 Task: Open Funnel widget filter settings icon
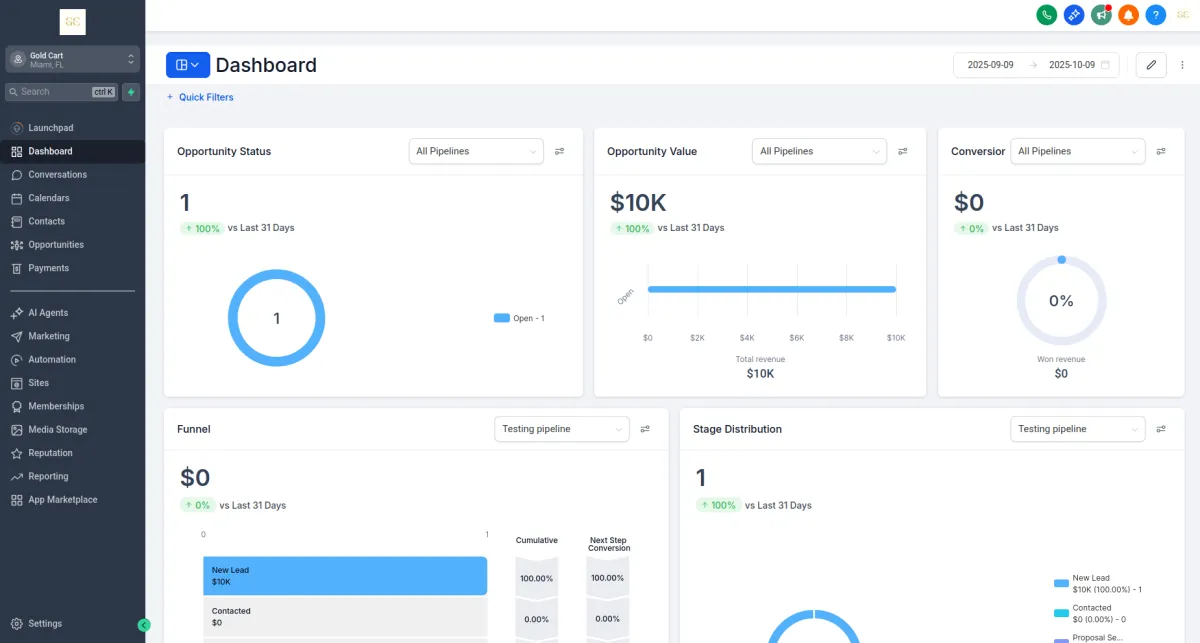coord(645,429)
